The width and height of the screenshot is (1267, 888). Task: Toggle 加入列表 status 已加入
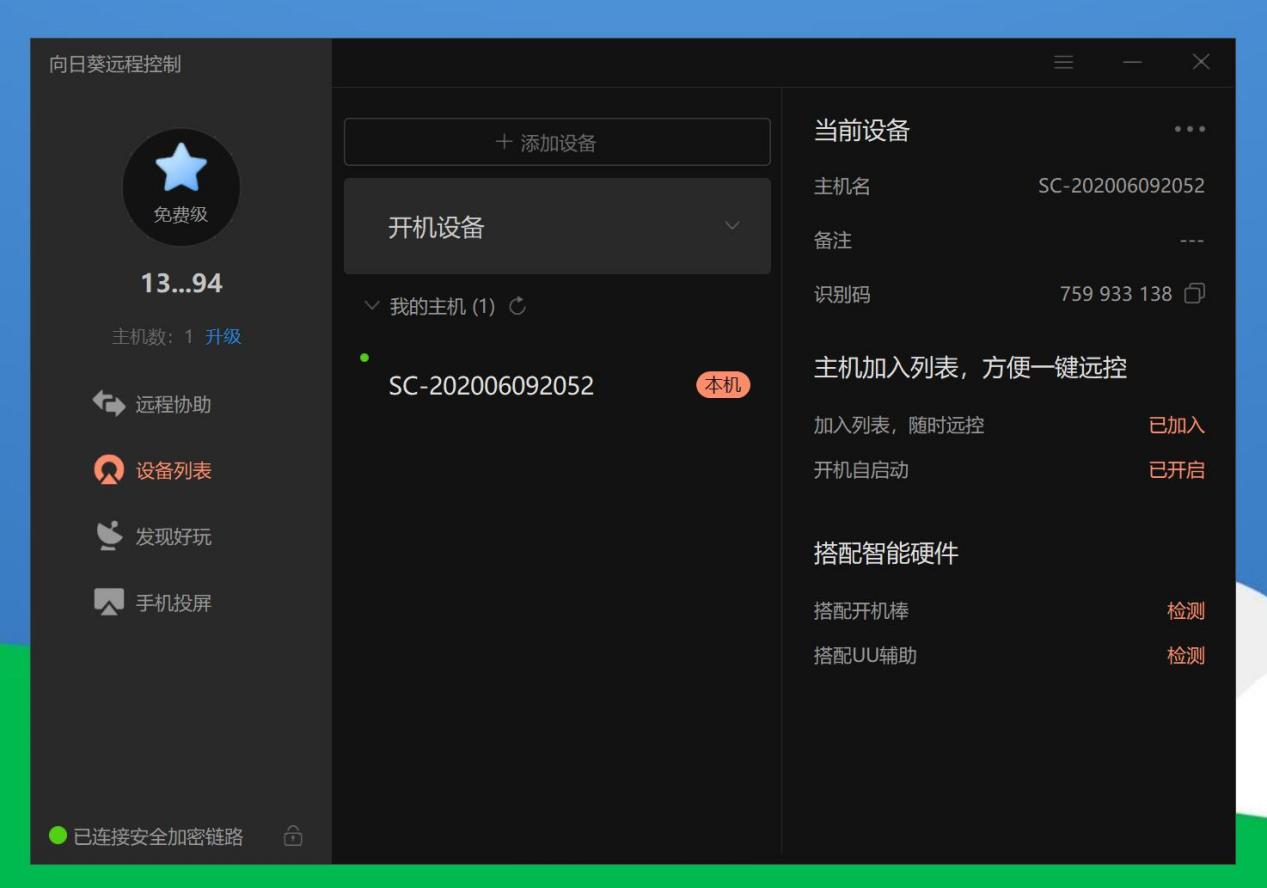(1176, 425)
